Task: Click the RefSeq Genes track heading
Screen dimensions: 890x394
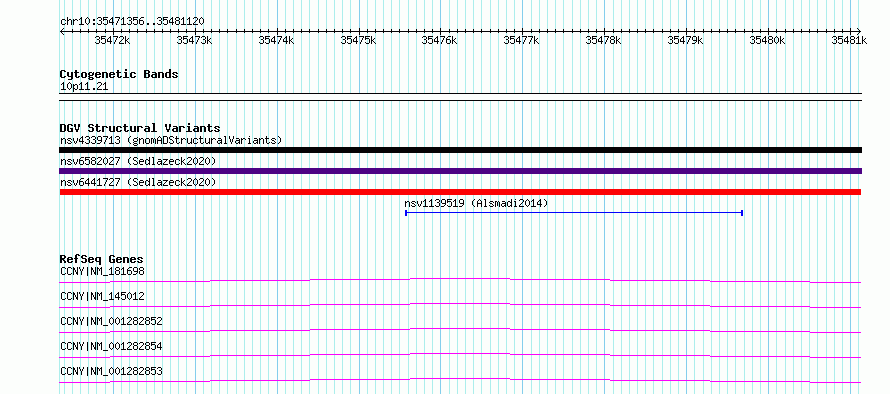Action: click(102, 259)
